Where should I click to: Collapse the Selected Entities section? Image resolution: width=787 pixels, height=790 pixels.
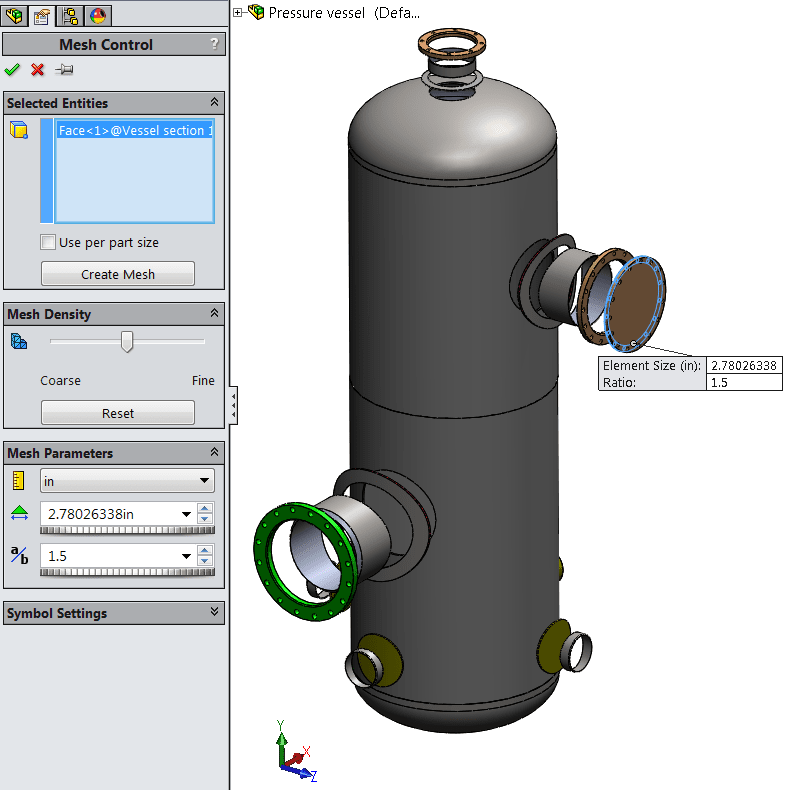pyautogui.click(x=214, y=103)
